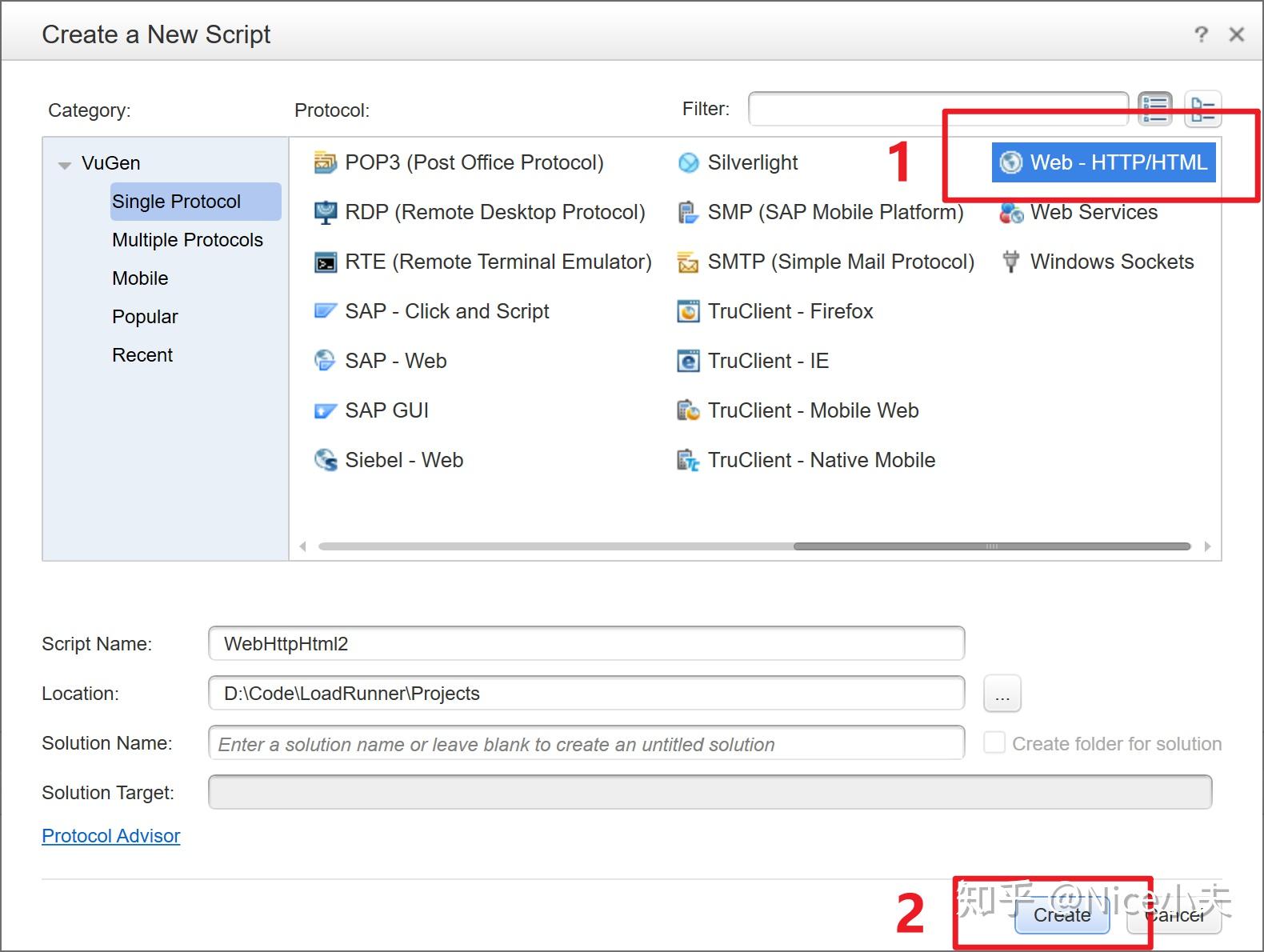Click the Create button

(1062, 915)
